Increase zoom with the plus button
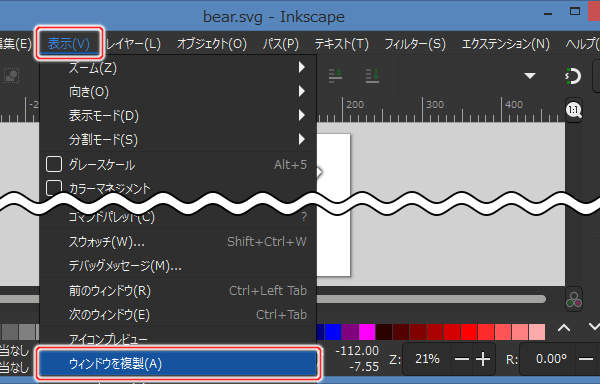This screenshot has height=384, width=600. (x=483, y=359)
